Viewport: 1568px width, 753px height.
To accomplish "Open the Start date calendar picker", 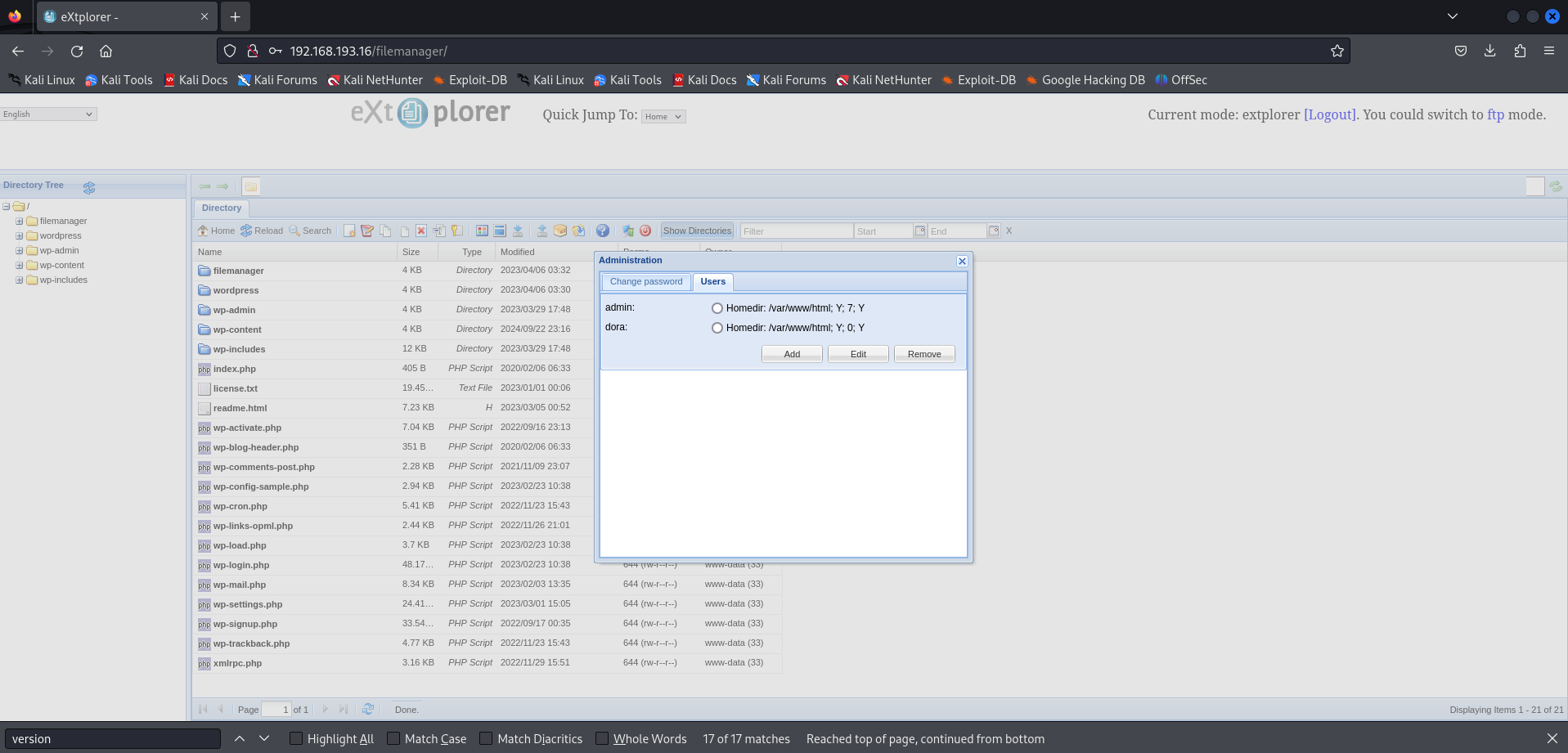I will coord(920,231).
